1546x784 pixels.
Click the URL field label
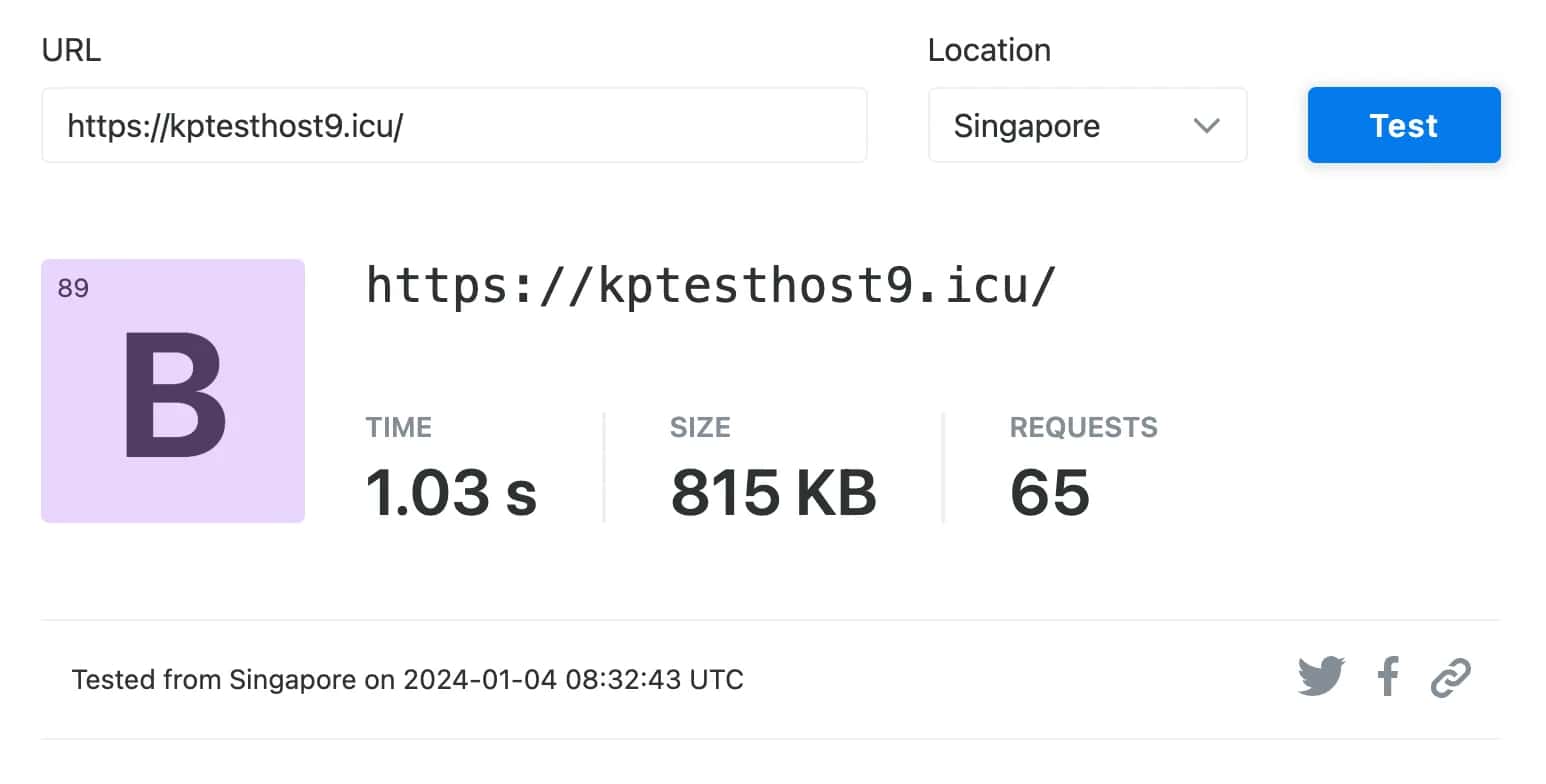coord(71,51)
